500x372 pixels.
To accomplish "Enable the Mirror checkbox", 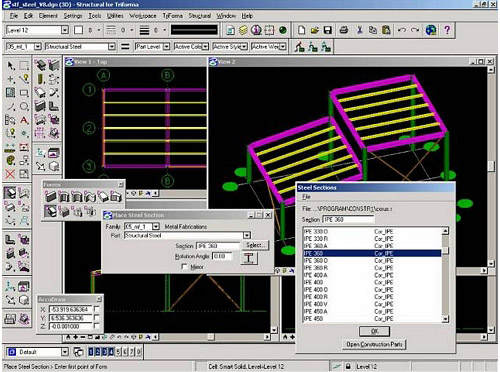I will click(184, 267).
